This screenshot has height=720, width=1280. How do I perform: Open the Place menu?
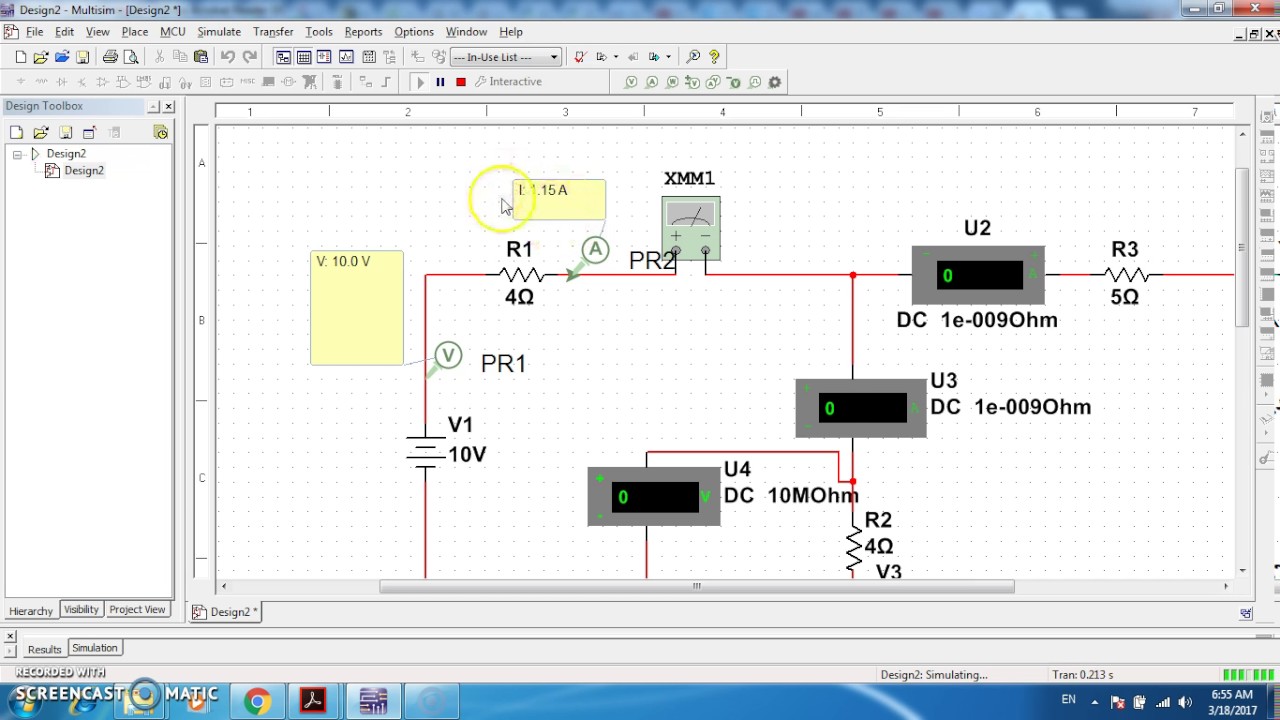click(x=135, y=32)
